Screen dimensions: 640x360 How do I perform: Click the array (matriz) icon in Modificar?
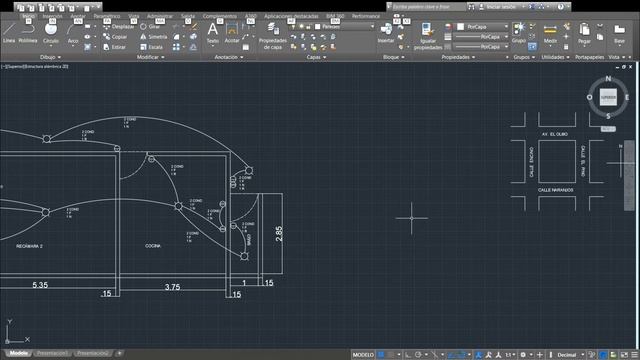coord(176,47)
